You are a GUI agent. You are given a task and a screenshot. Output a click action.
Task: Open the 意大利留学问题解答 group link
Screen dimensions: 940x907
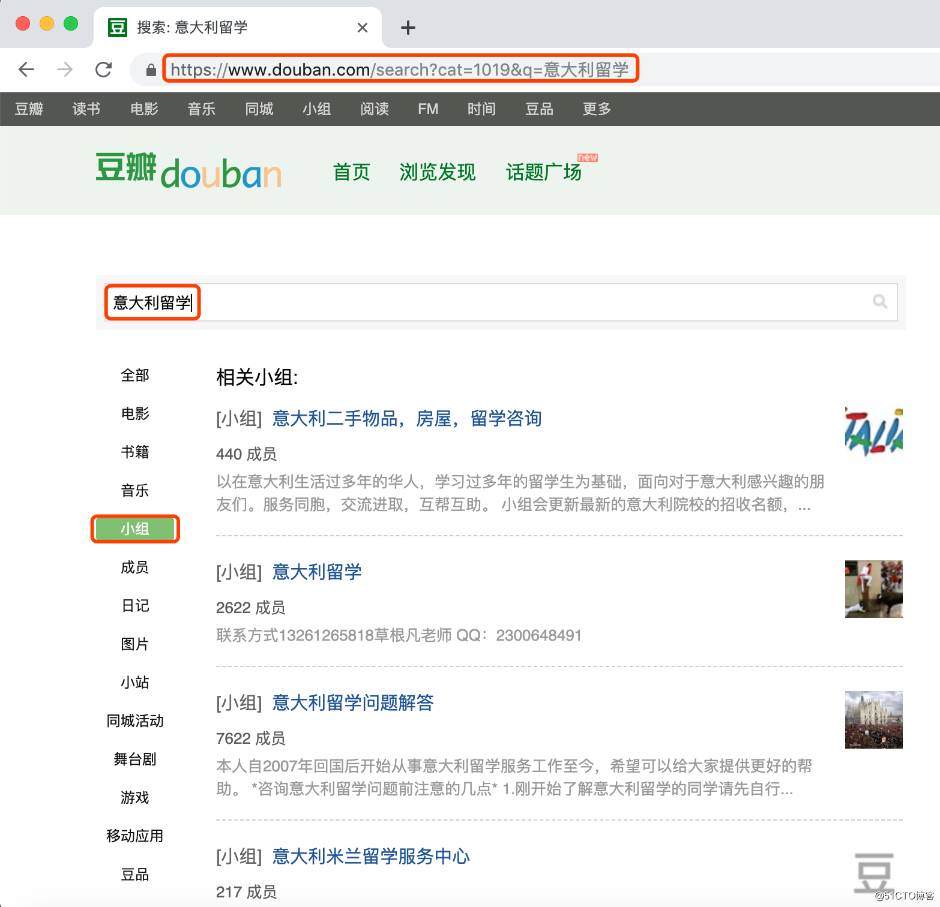[x=353, y=703]
